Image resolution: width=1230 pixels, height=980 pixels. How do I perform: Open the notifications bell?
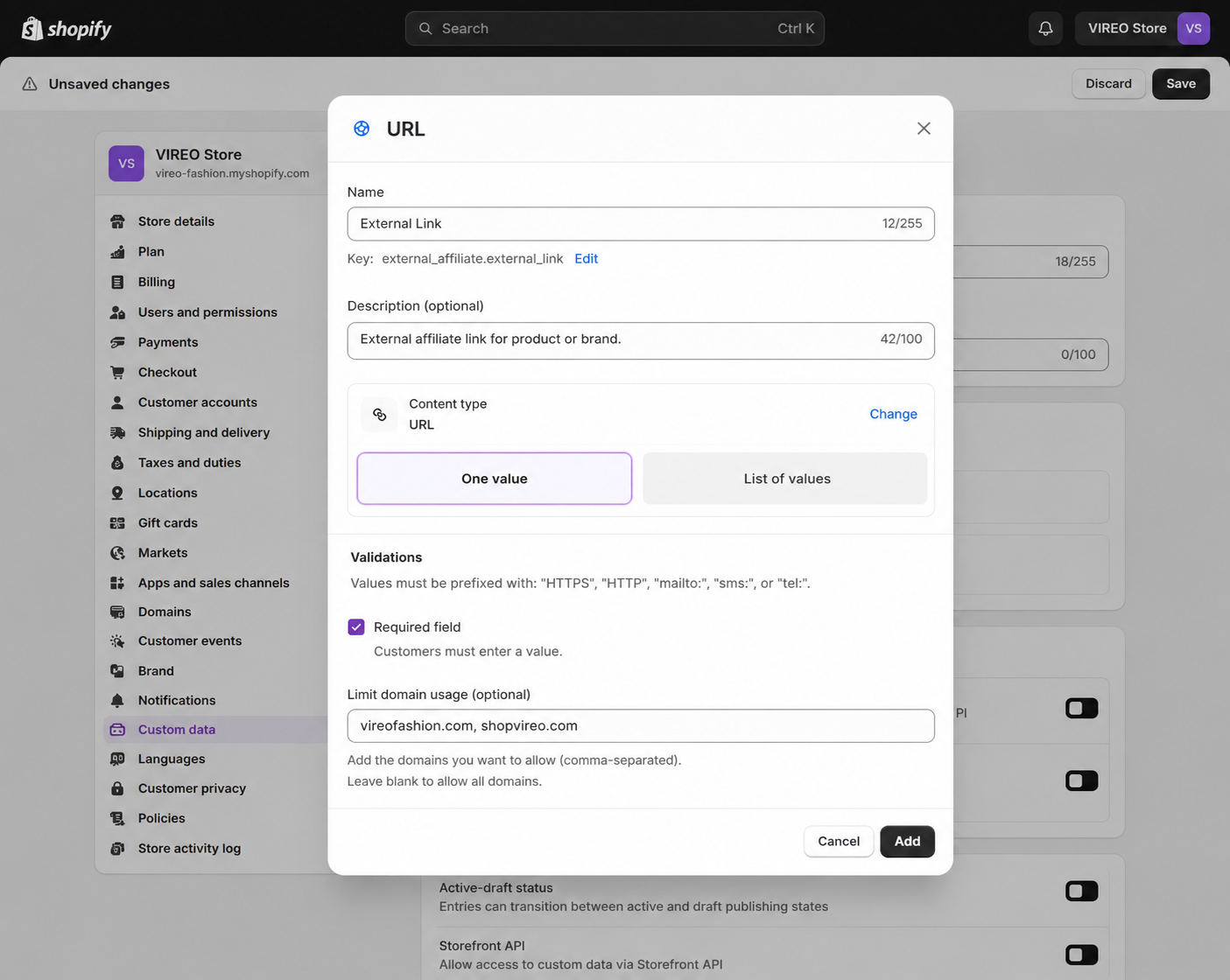1045,29
